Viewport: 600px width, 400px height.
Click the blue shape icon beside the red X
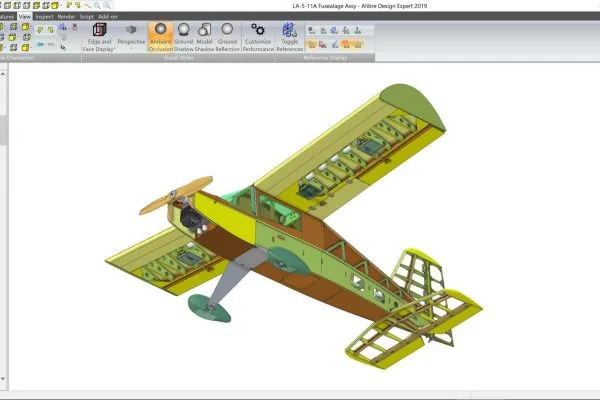click(x=63, y=27)
